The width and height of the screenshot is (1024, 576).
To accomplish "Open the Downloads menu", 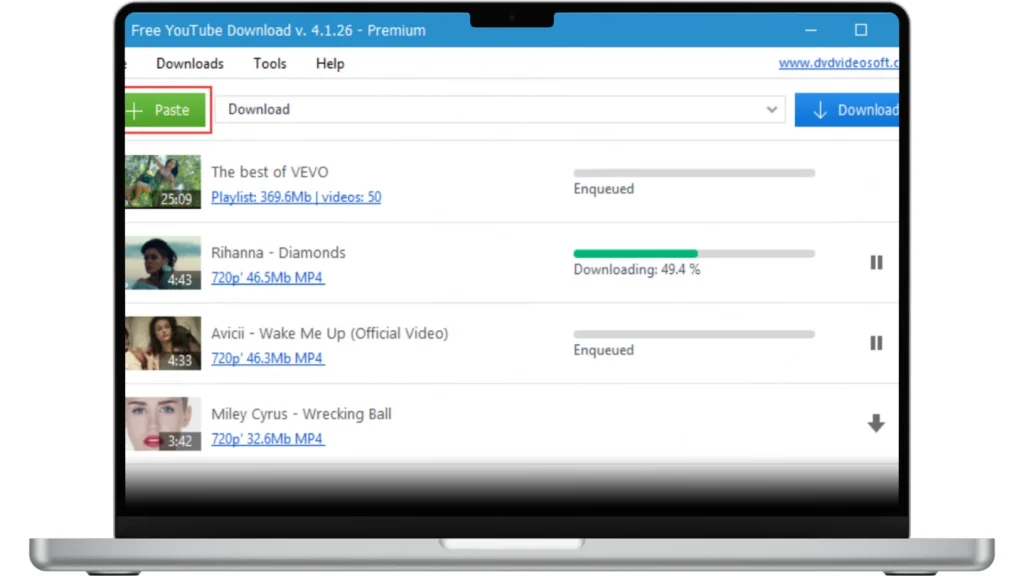I will [190, 63].
